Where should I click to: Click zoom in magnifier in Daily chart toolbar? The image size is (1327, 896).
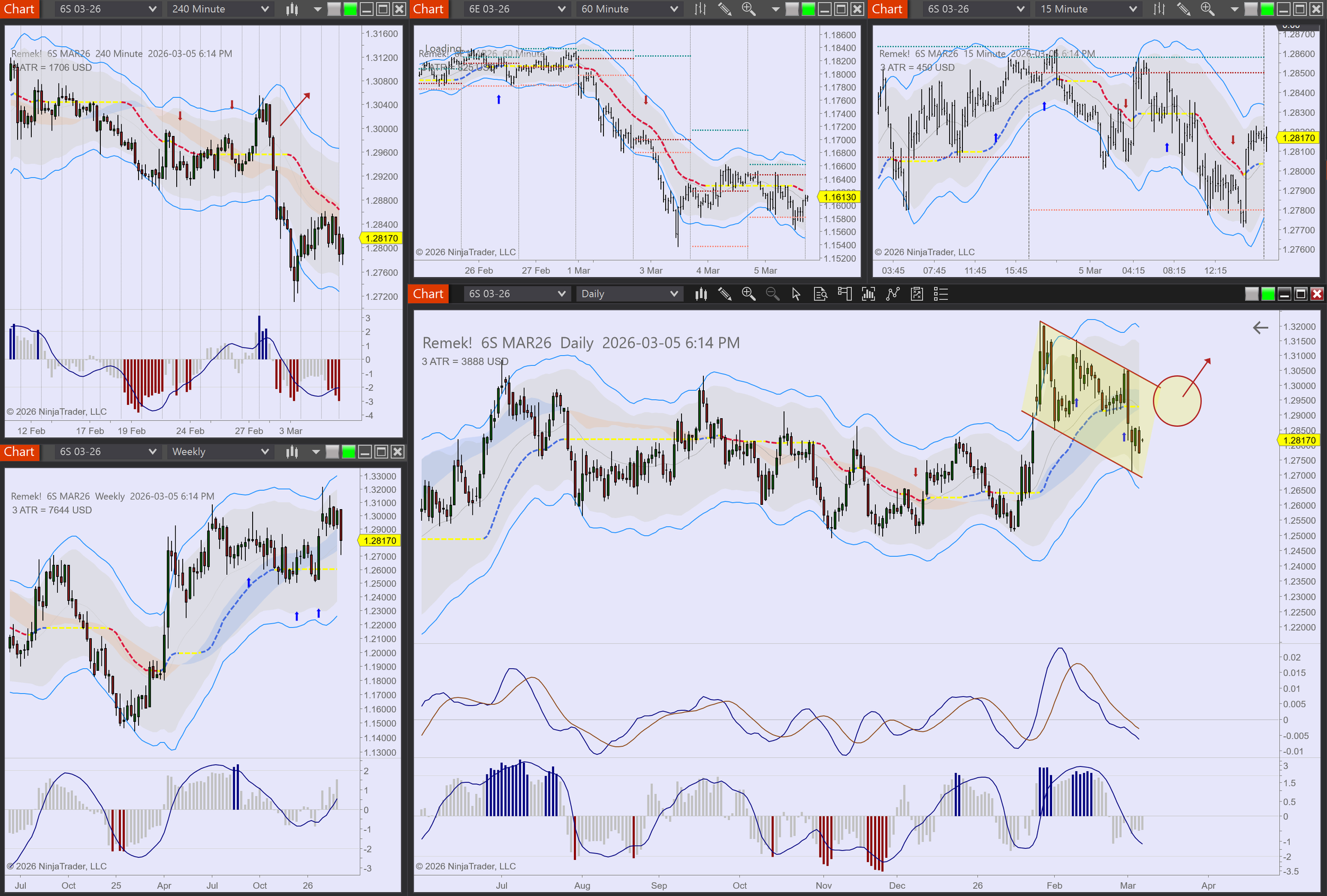coord(748,294)
